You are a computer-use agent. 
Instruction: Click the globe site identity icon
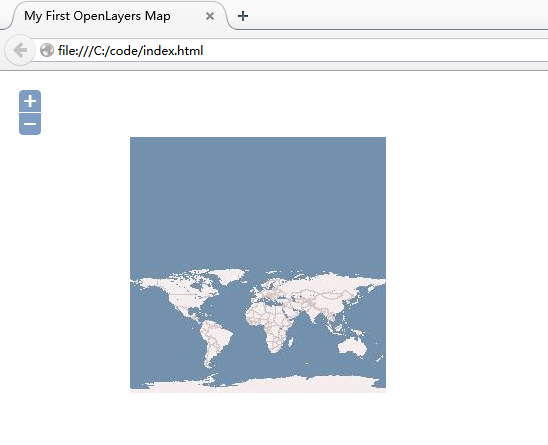(x=46, y=50)
